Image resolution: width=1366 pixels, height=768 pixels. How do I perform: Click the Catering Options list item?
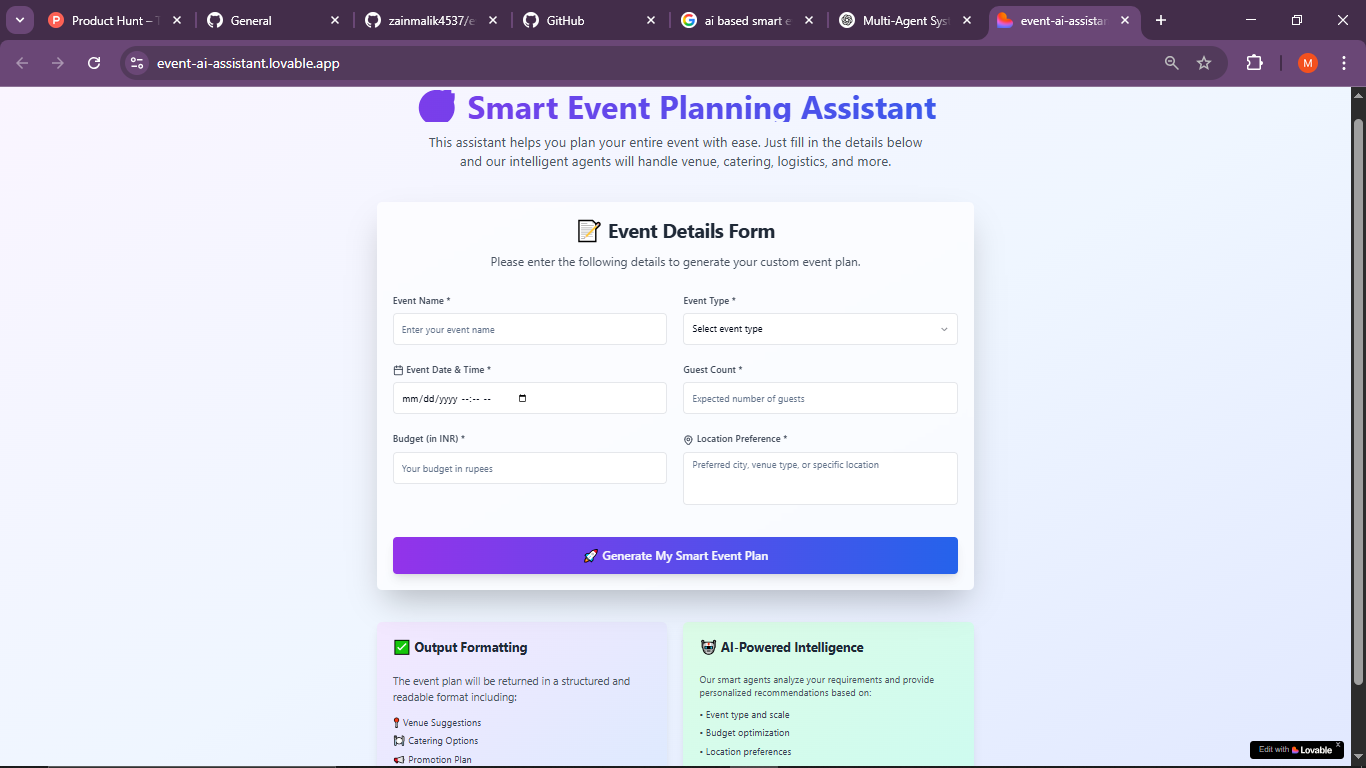coord(436,741)
